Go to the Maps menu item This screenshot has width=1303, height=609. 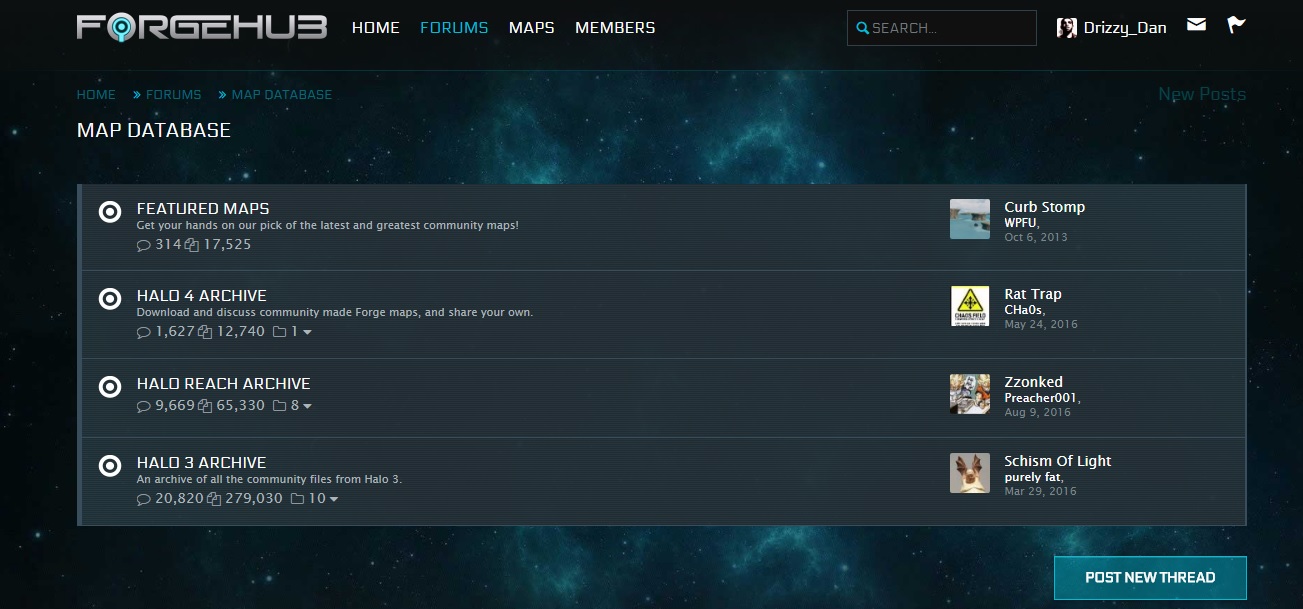(531, 28)
